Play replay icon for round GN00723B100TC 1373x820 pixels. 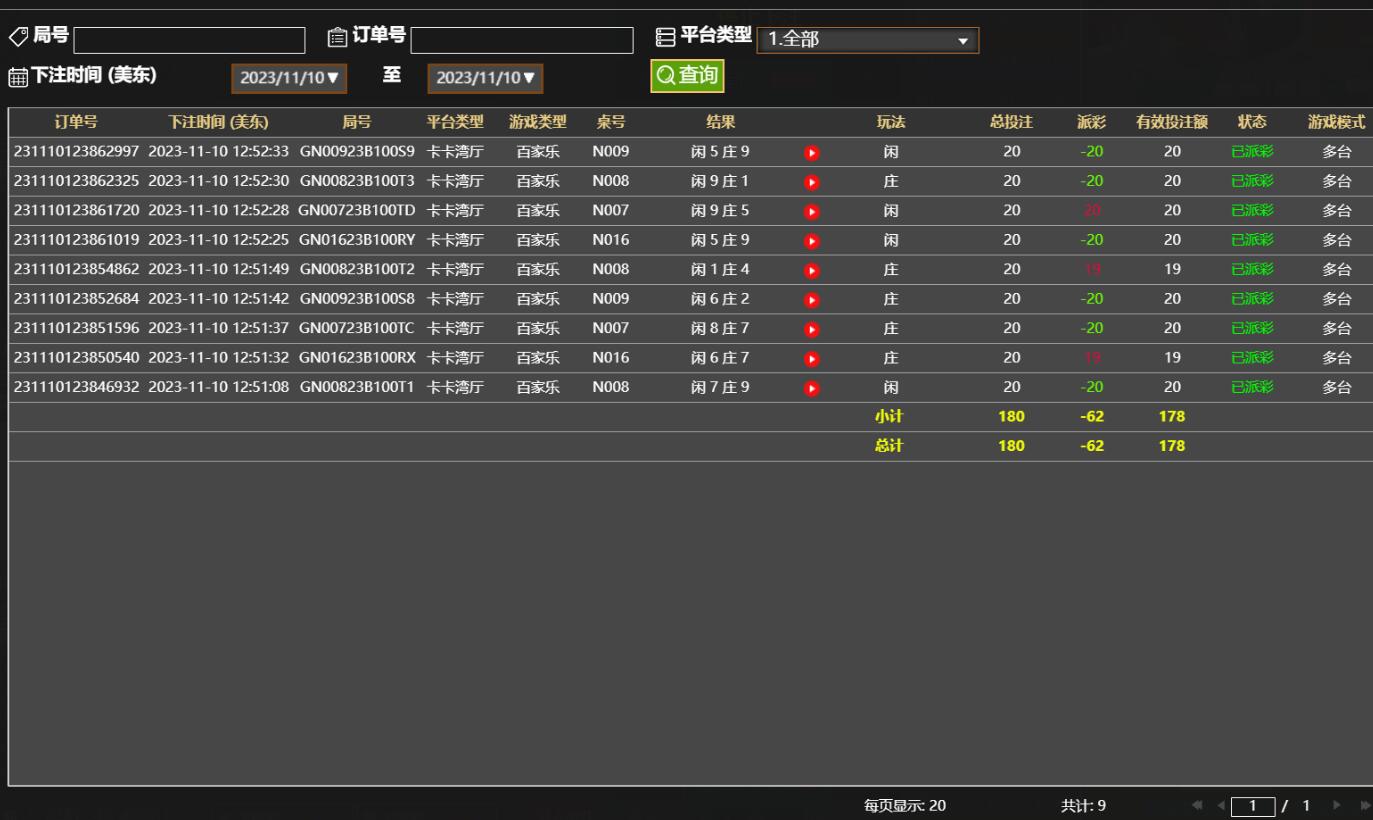pos(812,329)
